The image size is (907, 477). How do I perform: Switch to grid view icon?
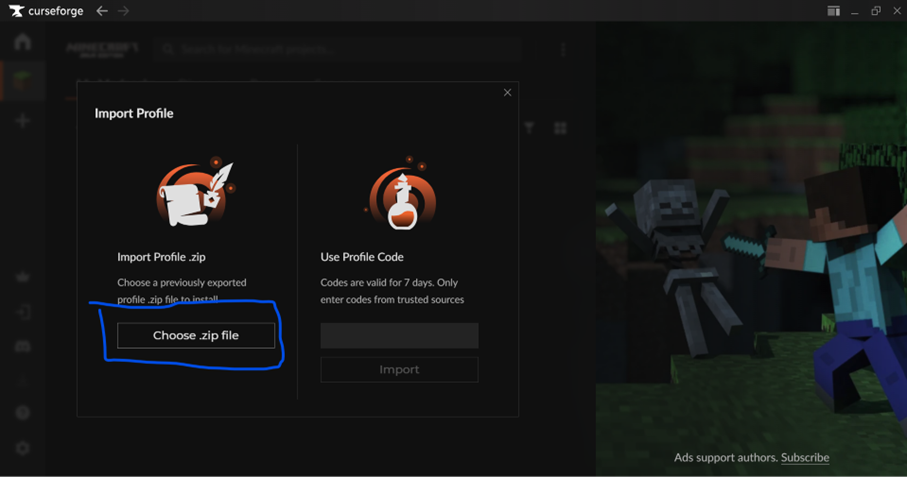(560, 128)
